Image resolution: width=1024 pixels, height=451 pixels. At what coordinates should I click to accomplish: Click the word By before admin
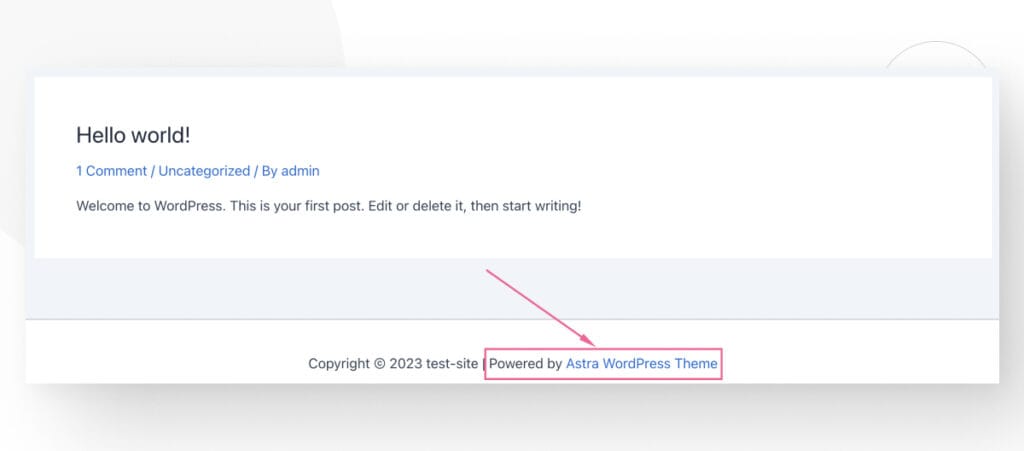pos(270,171)
